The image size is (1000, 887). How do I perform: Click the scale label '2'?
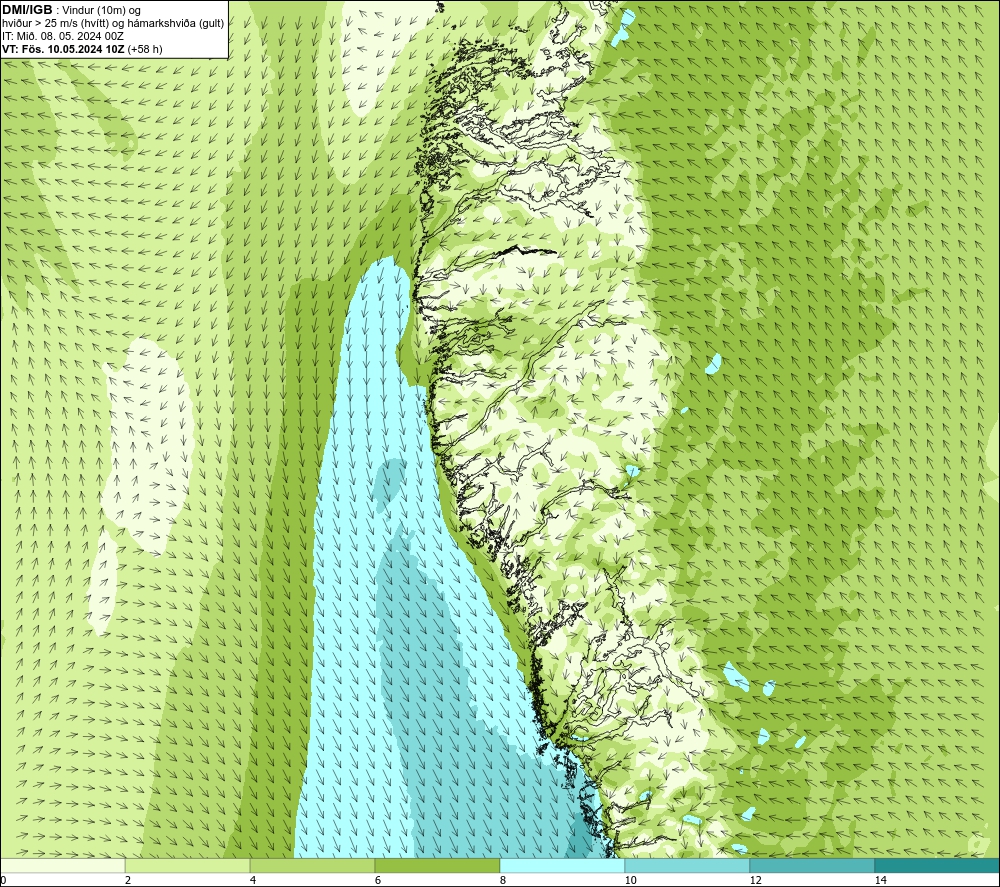[128, 880]
